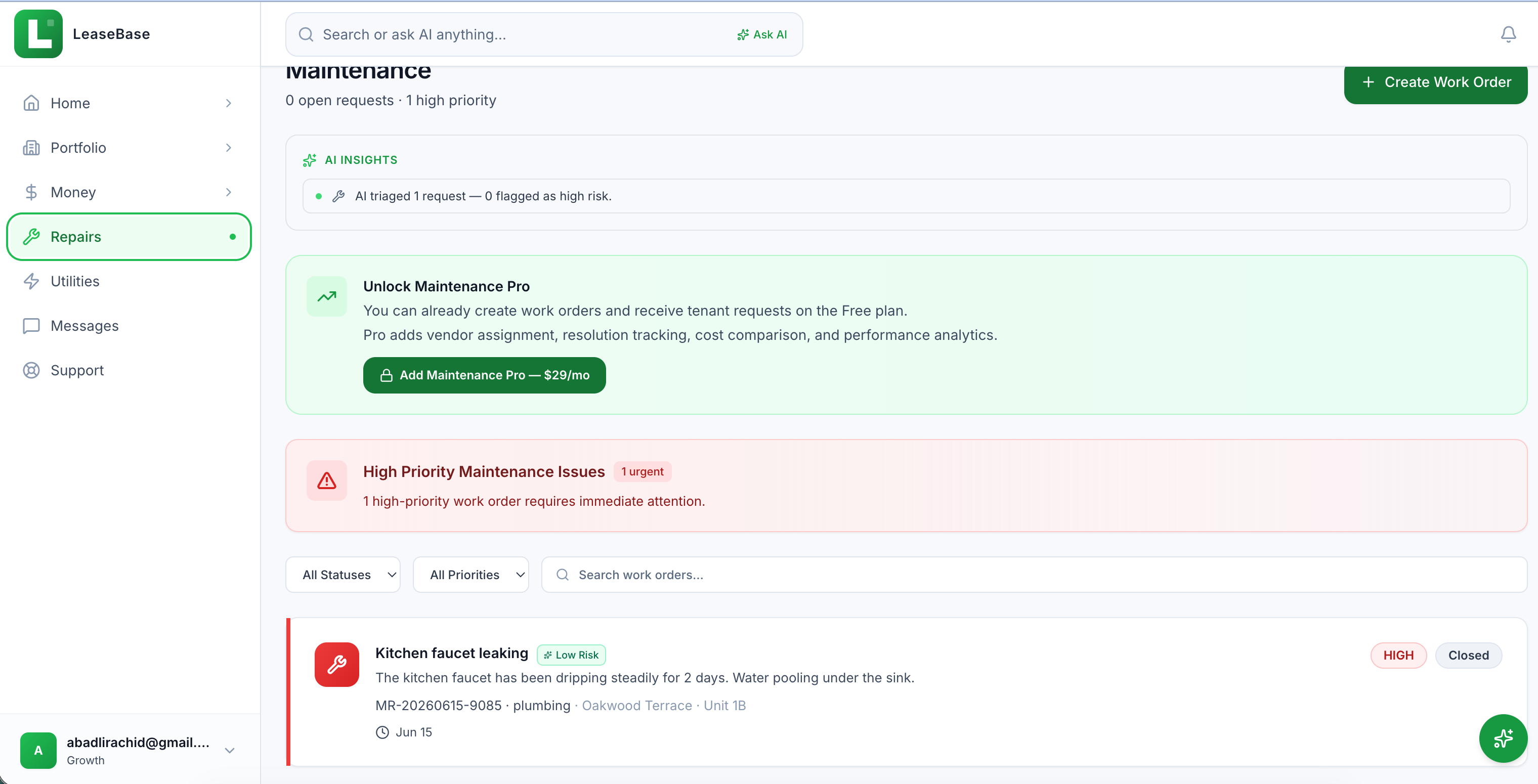This screenshot has height=784, width=1538.
Task: Click the Money dollar icon
Action: (31, 192)
